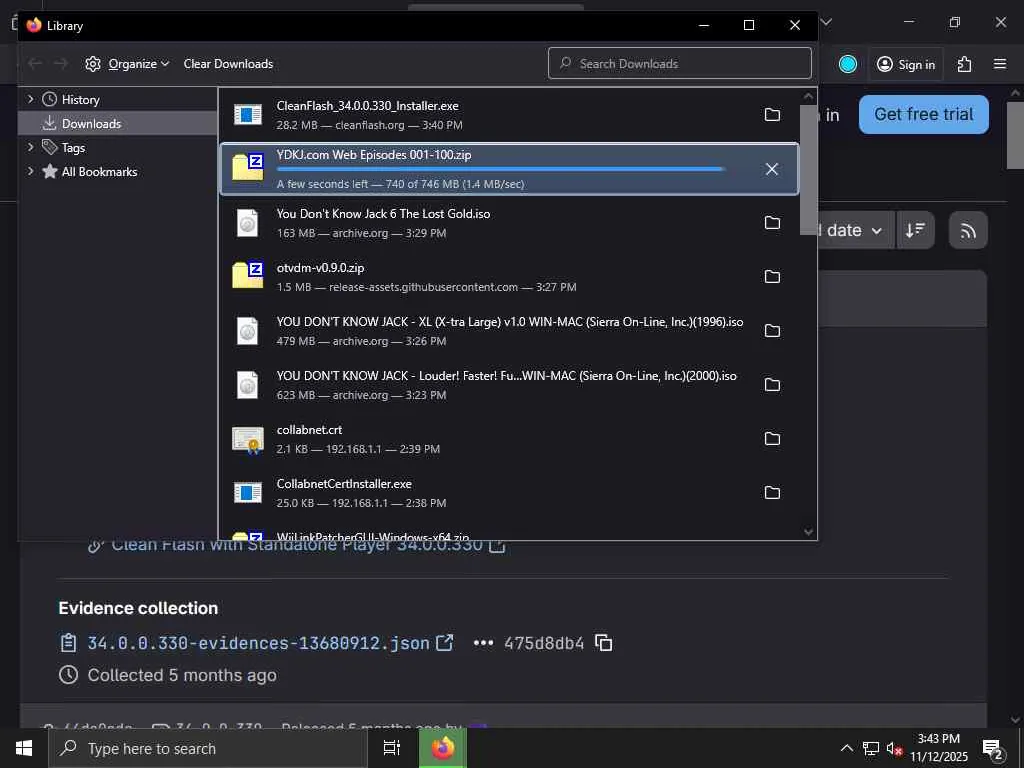1024x768 pixels.
Task: Go back with the Library back arrow
Action: (x=35, y=63)
